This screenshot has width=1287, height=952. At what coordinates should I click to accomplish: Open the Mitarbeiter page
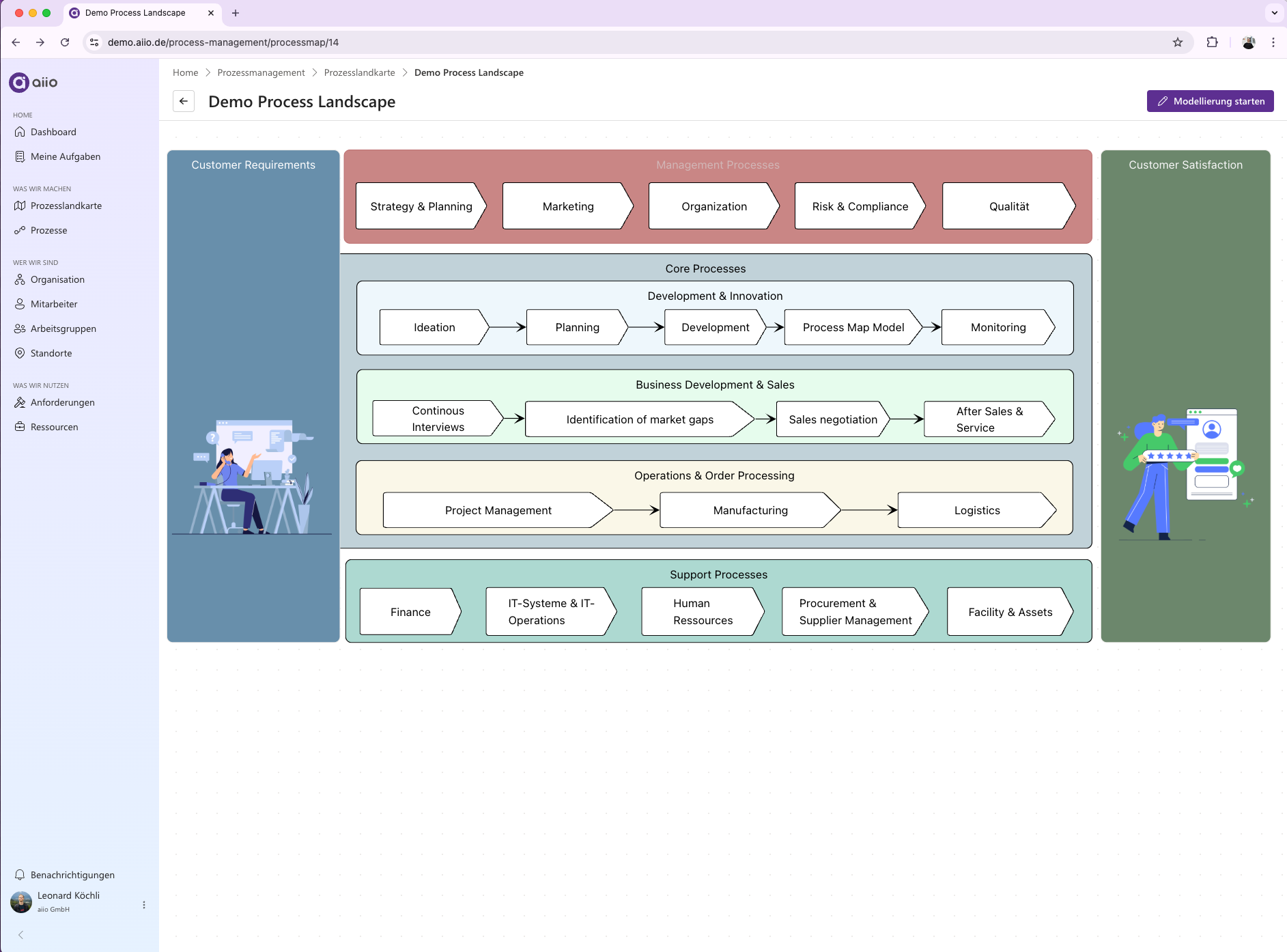55,304
